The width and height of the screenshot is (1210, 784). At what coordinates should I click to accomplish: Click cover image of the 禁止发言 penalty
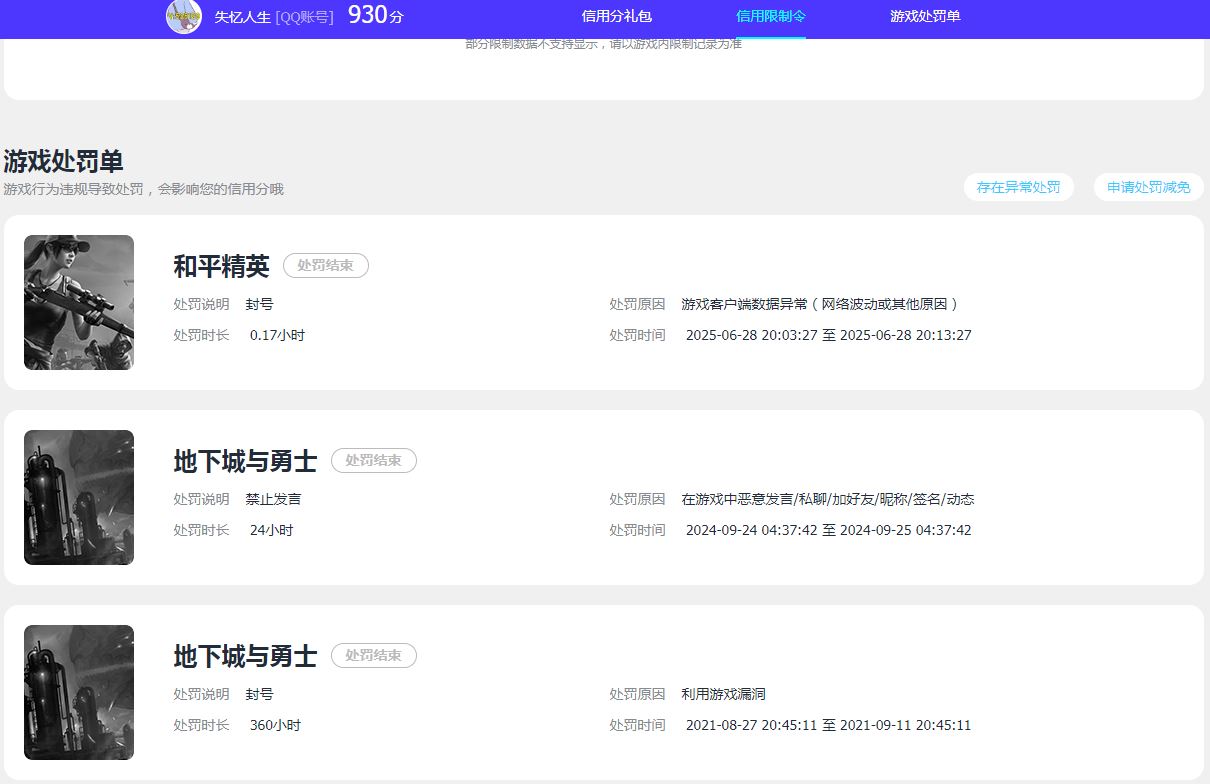(79, 497)
